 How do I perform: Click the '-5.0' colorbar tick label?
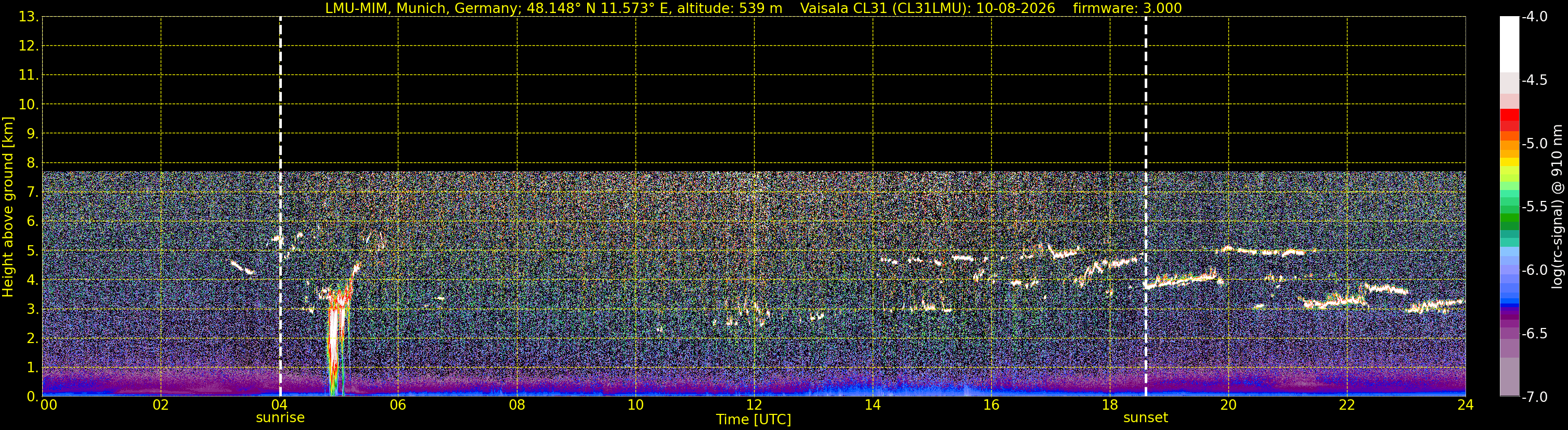point(1534,144)
